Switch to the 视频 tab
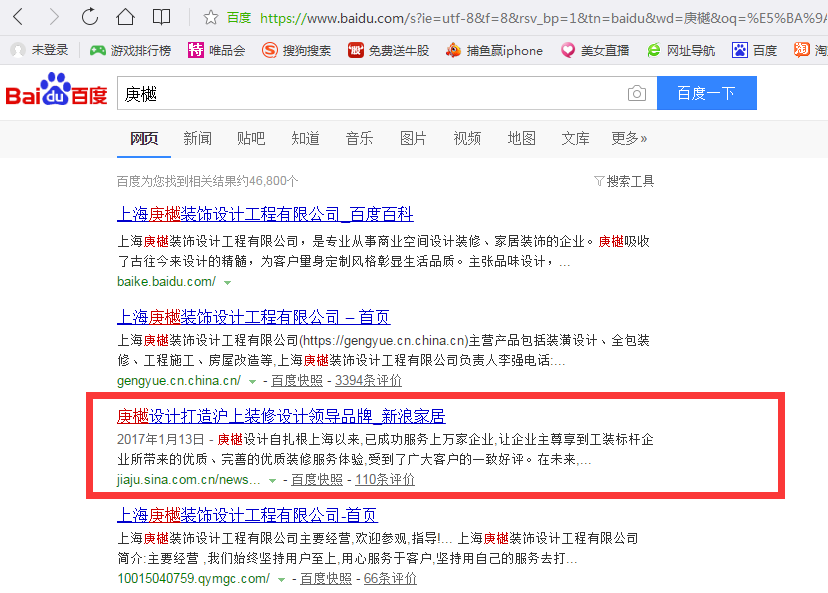This screenshot has height=593, width=828. tap(467, 138)
